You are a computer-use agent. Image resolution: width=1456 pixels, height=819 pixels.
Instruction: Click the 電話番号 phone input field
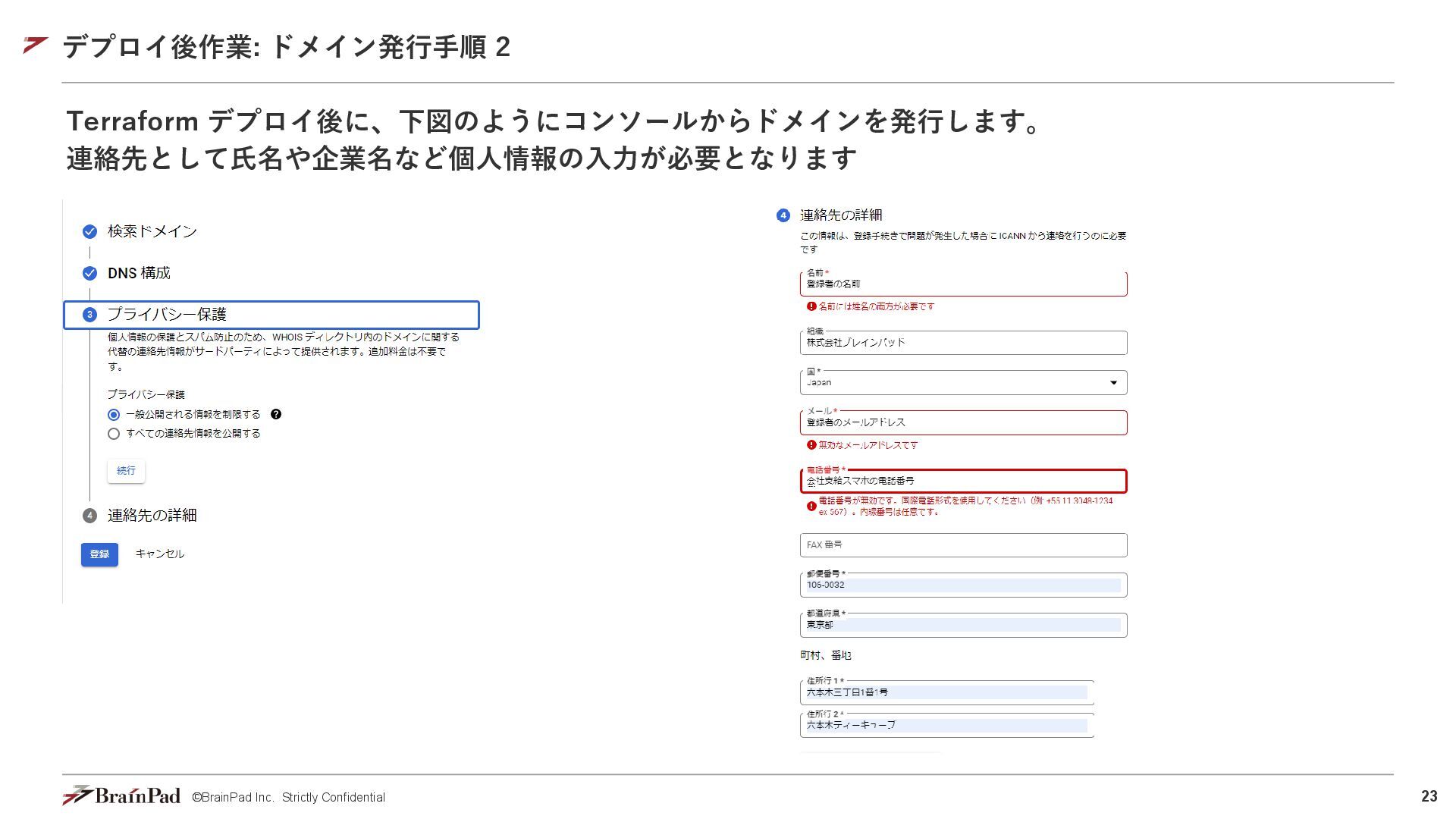click(963, 481)
